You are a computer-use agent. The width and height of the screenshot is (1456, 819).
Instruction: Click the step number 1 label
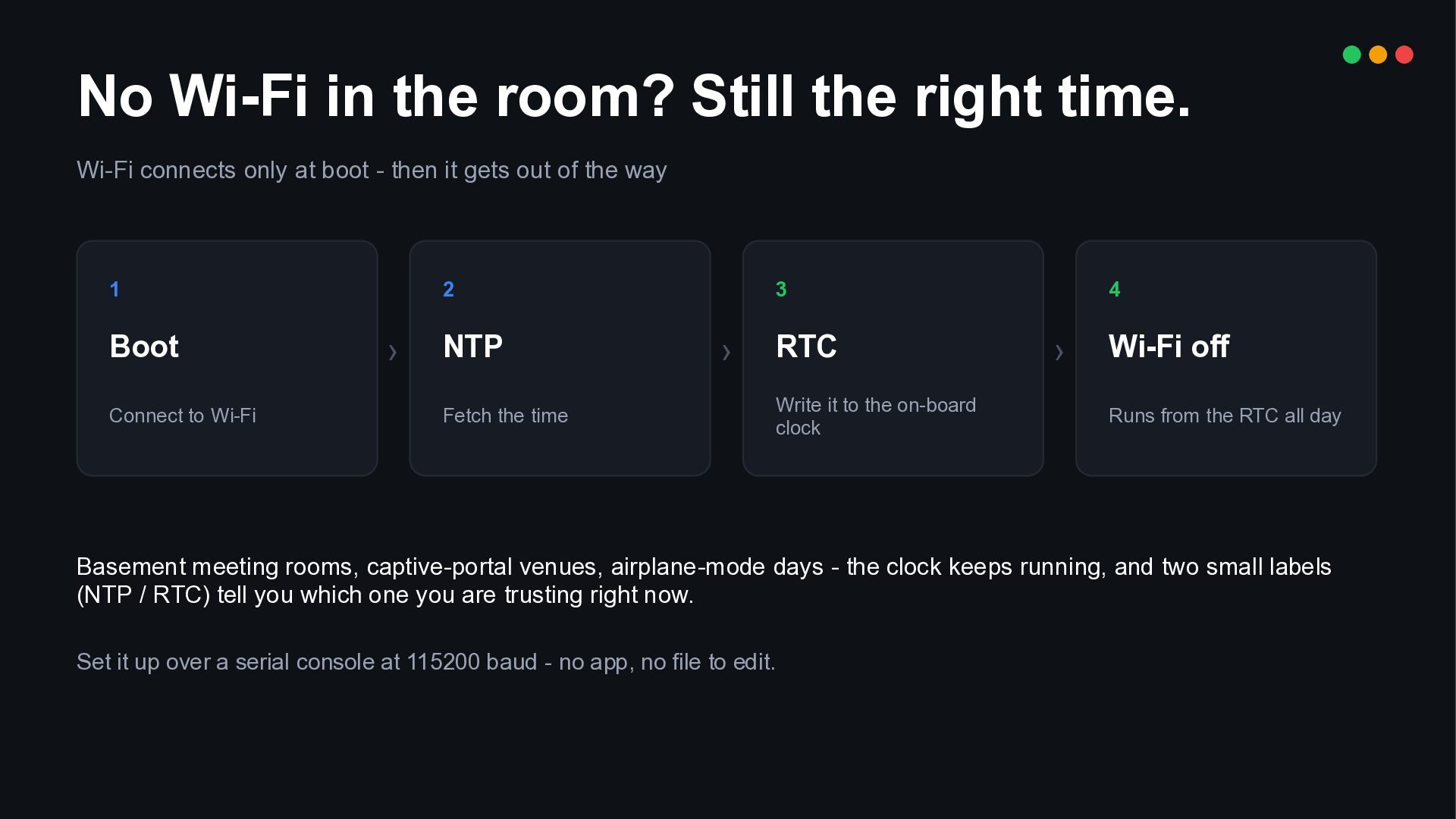[115, 289]
